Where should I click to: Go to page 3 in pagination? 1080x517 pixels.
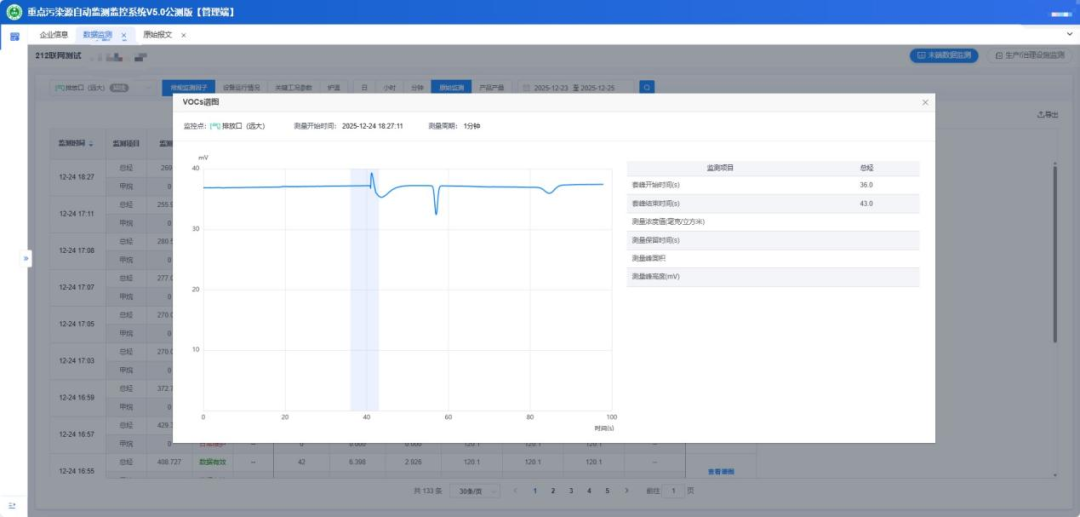[x=571, y=491]
